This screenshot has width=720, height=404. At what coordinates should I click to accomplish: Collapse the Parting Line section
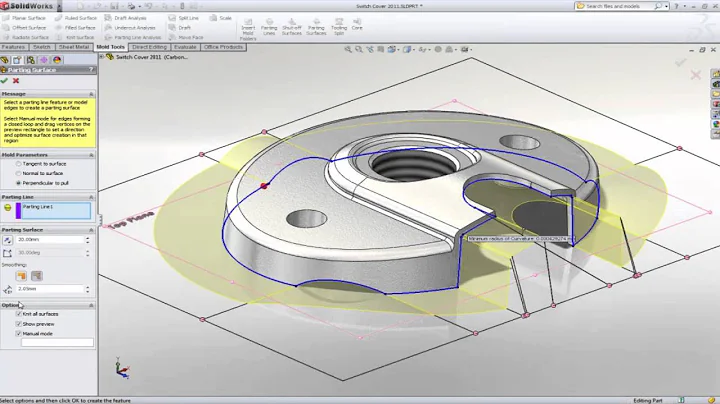click(x=91, y=197)
